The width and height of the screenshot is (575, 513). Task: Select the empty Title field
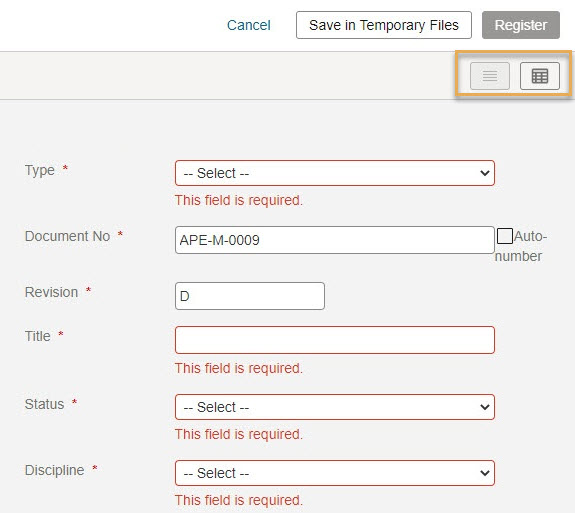tap(335, 340)
